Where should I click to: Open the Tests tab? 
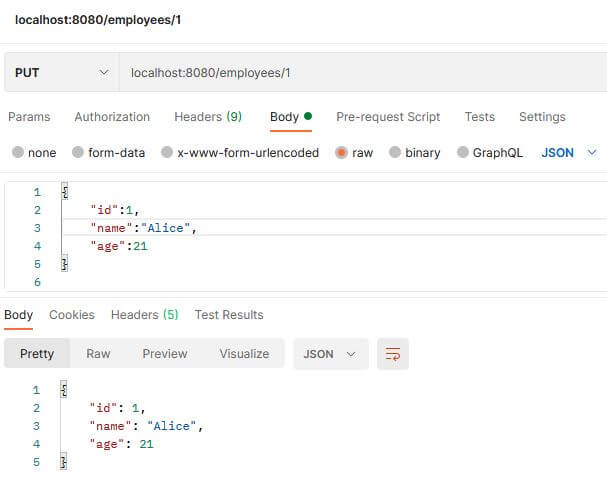click(480, 117)
